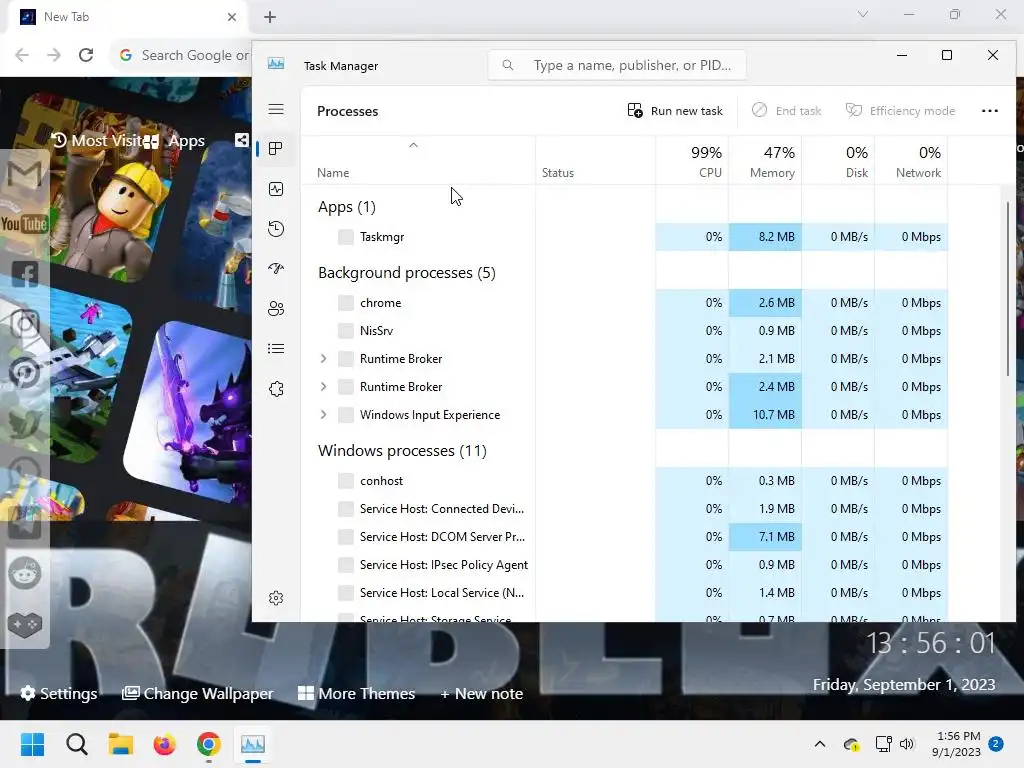The image size is (1024, 768).
Task: Open the Reddit shortcut icon
Action: coord(25,573)
